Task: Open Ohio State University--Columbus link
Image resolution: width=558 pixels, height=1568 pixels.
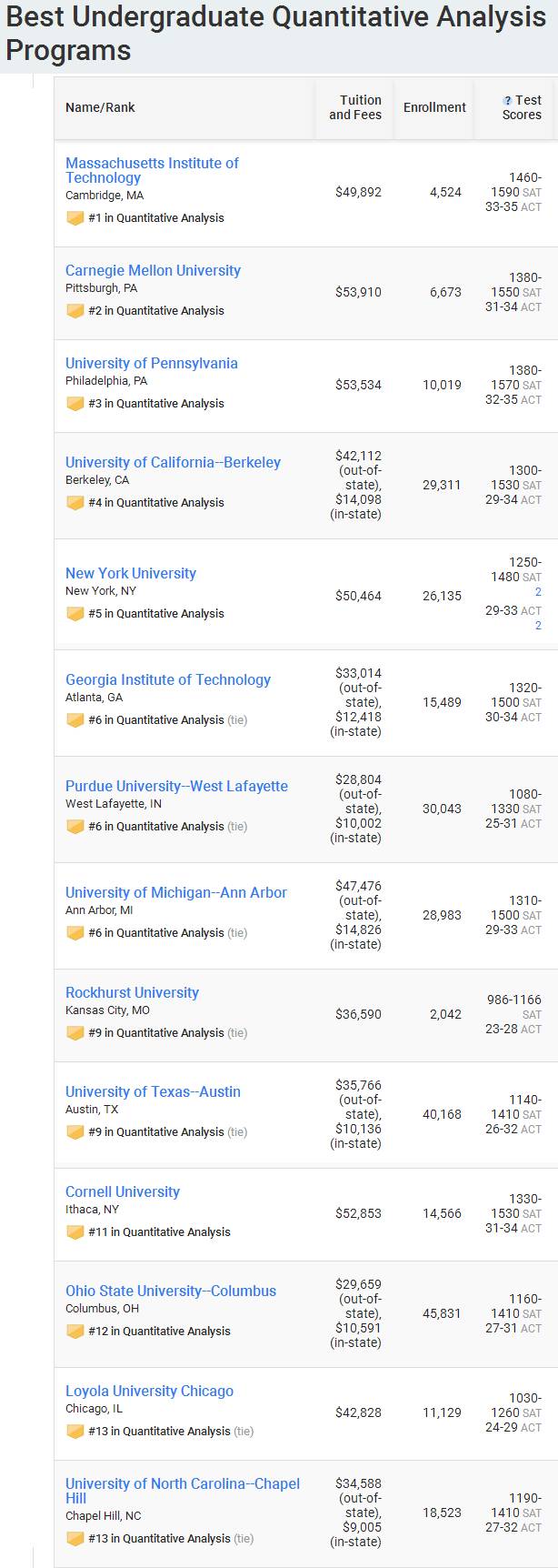Action: 171,1291
